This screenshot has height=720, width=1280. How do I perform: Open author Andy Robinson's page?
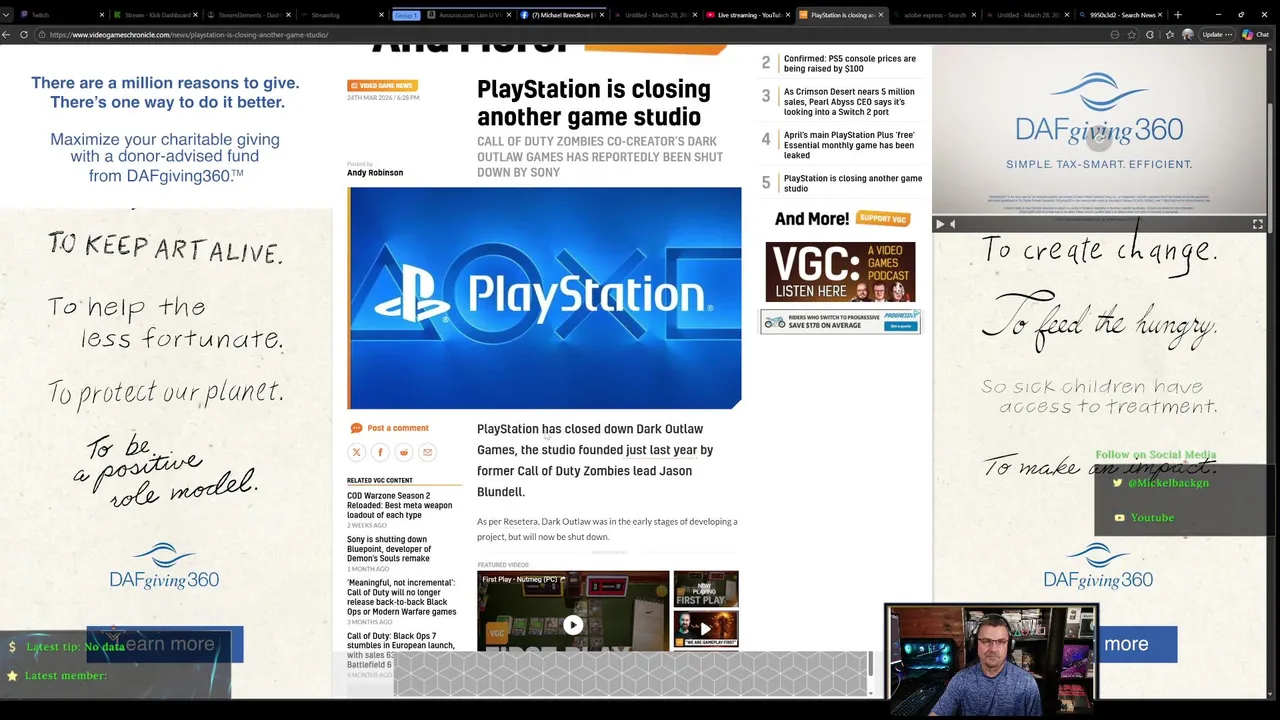(375, 172)
